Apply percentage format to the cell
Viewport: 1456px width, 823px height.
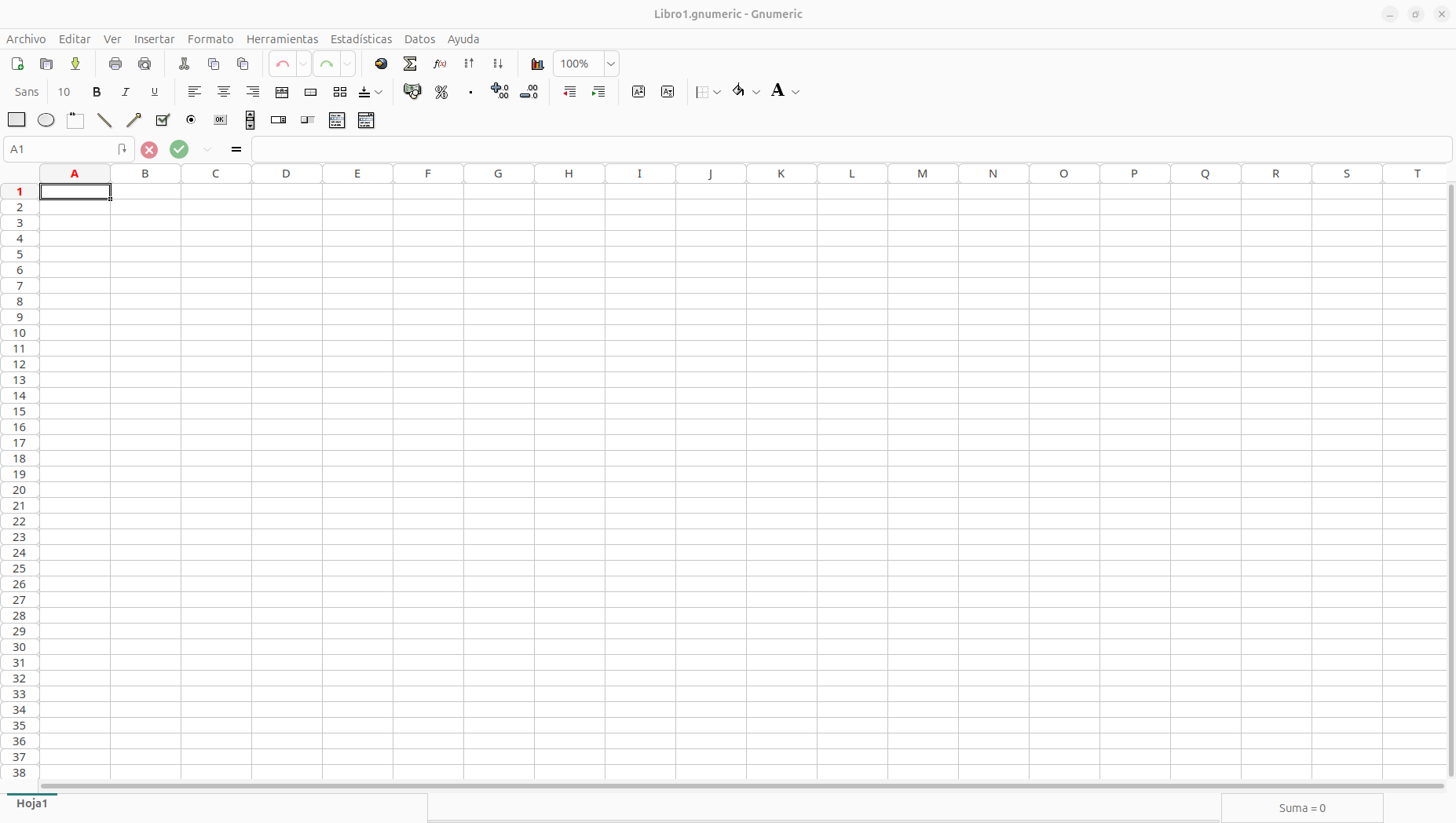tap(441, 92)
